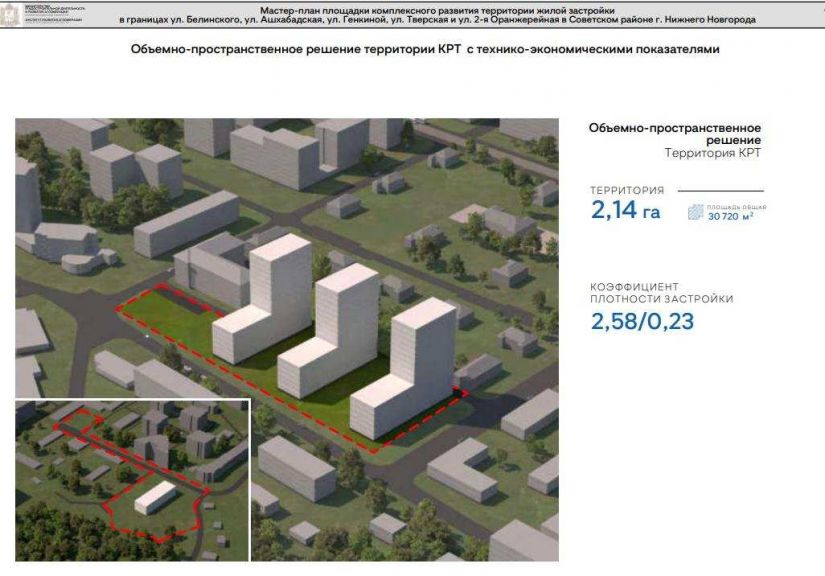This screenshot has height=576, width=825.
Task: Pick the rightmost white tower in the render
Action: [410, 365]
